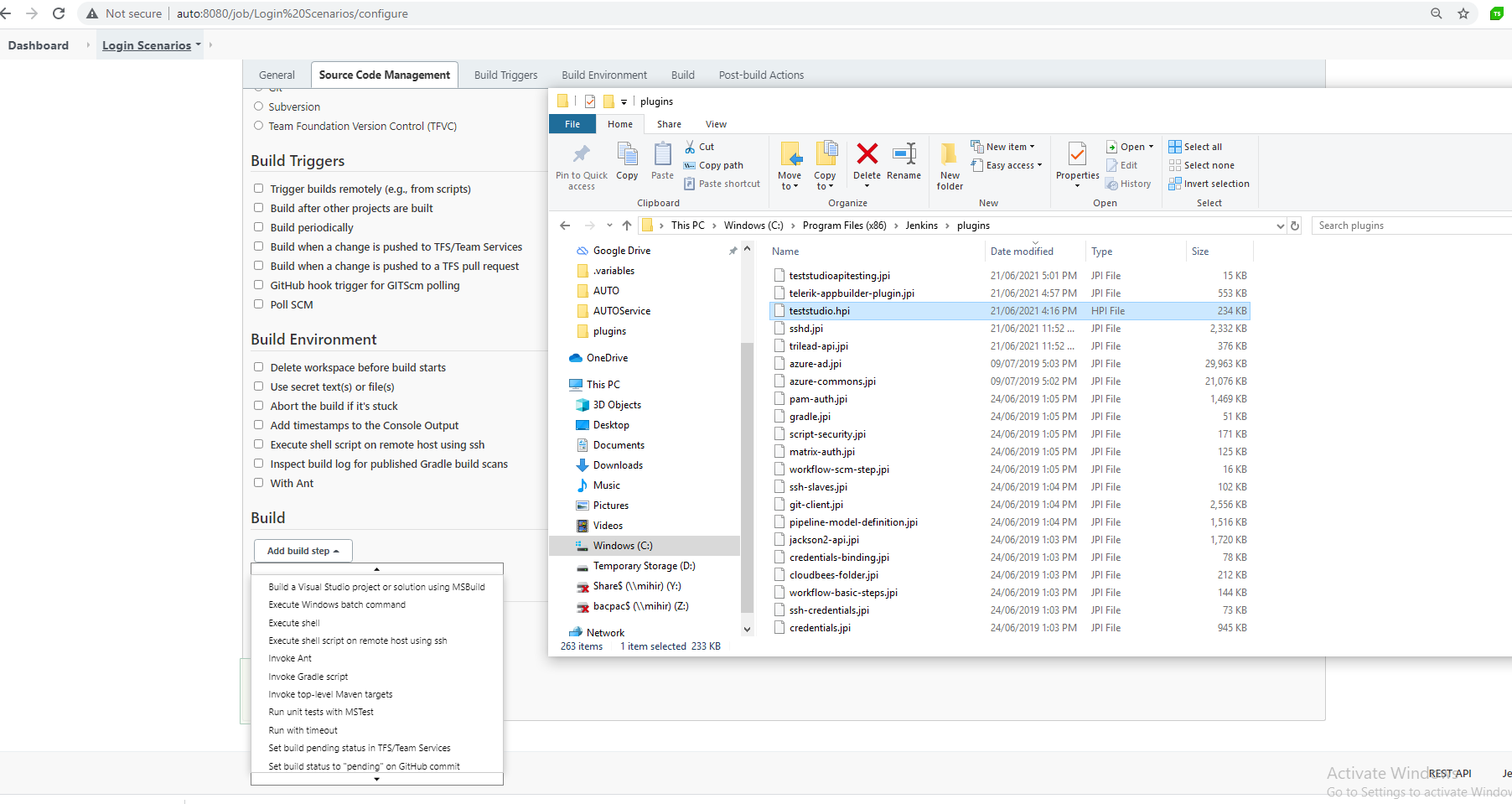This screenshot has height=804, width=1512.
Task: Switch to the Build Triggers tab
Action: click(505, 75)
